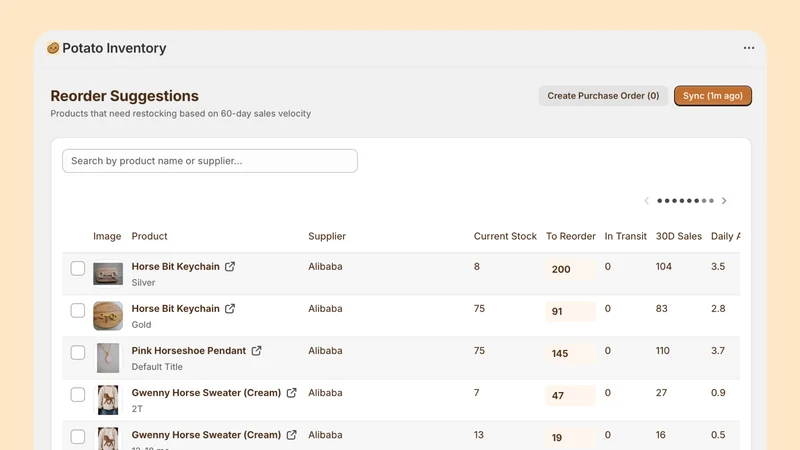Click the pagination dots indicator
Image resolution: width=800 pixels, height=450 pixels.
pyautogui.click(x=685, y=201)
